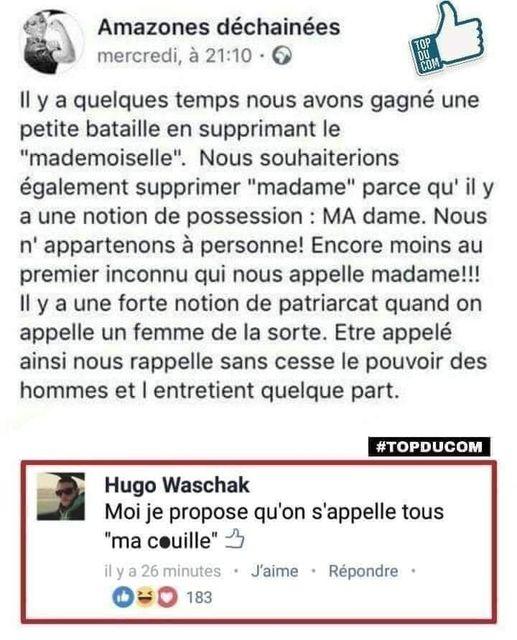Click the TOP DU COM badge text
This screenshot has height=640, width=517.
point(424,57)
